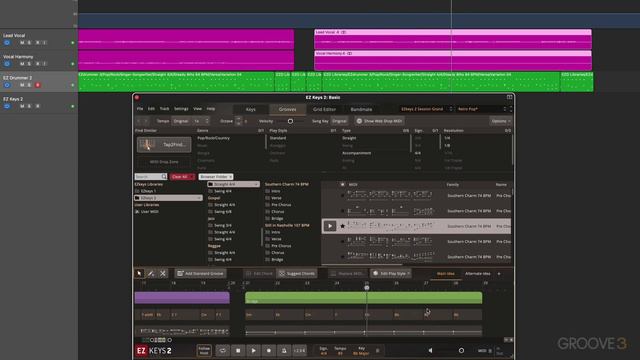Open the Settings menu in EZ Keys

[181, 109]
